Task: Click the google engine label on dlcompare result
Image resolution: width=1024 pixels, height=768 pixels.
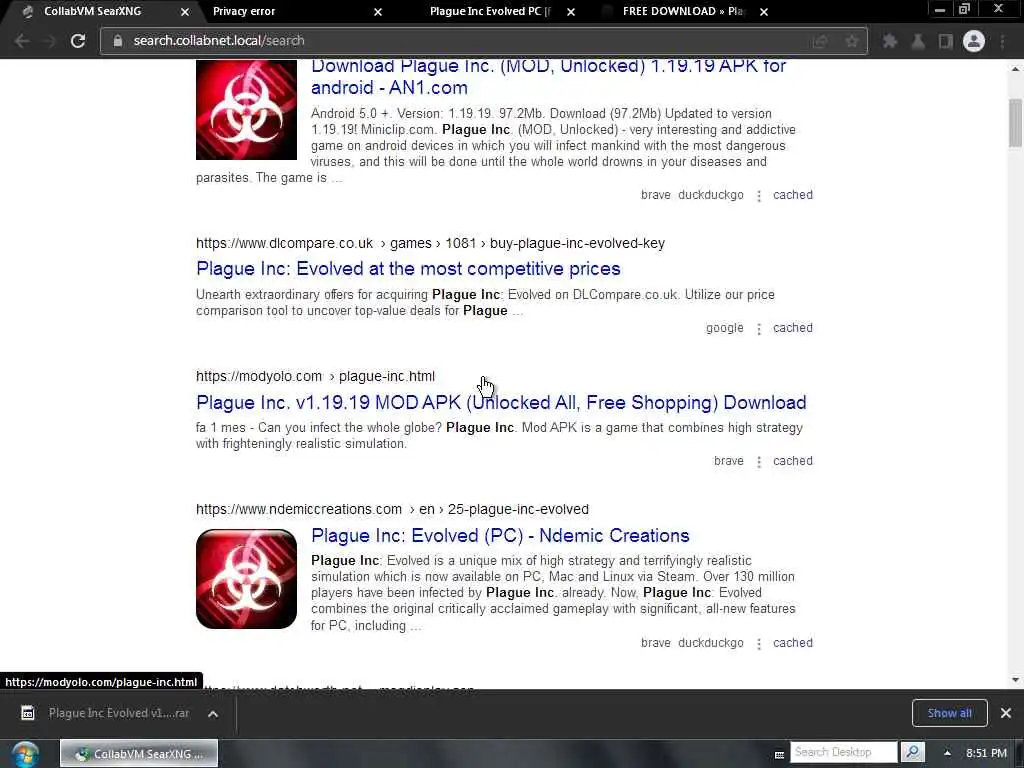Action: (x=724, y=328)
